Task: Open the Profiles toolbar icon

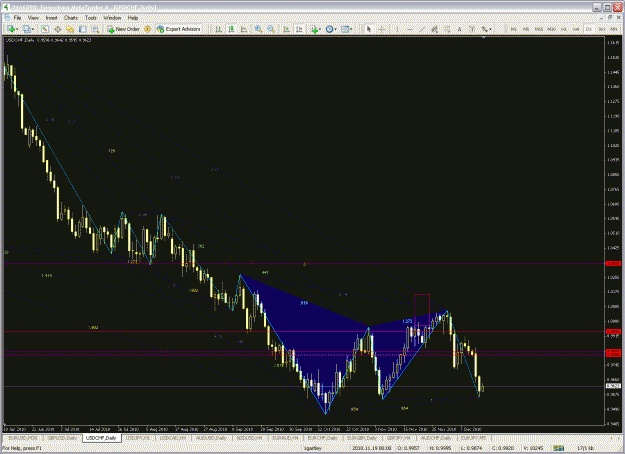Action: pyautogui.click(x=26, y=29)
